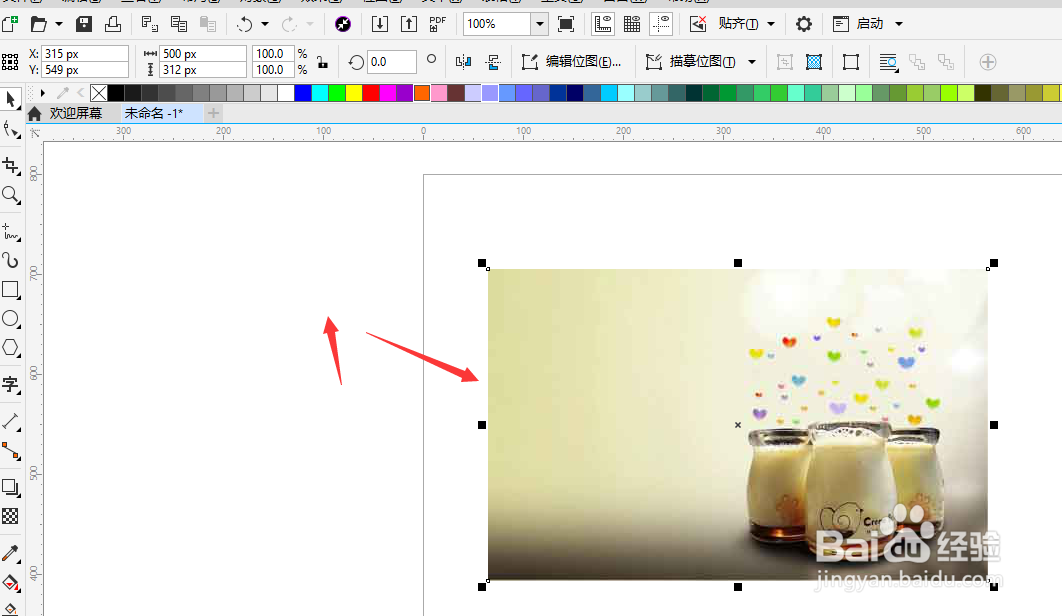Open the Undo history dropdown

coord(265,24)
